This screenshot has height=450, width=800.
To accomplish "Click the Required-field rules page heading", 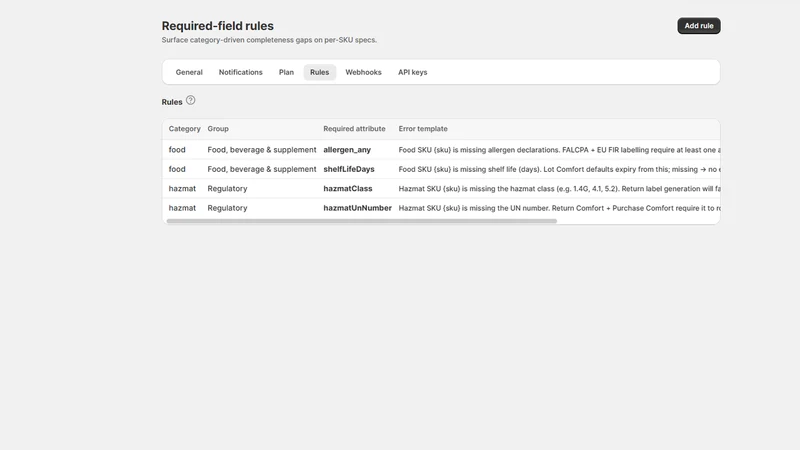I will coord(217,26).
